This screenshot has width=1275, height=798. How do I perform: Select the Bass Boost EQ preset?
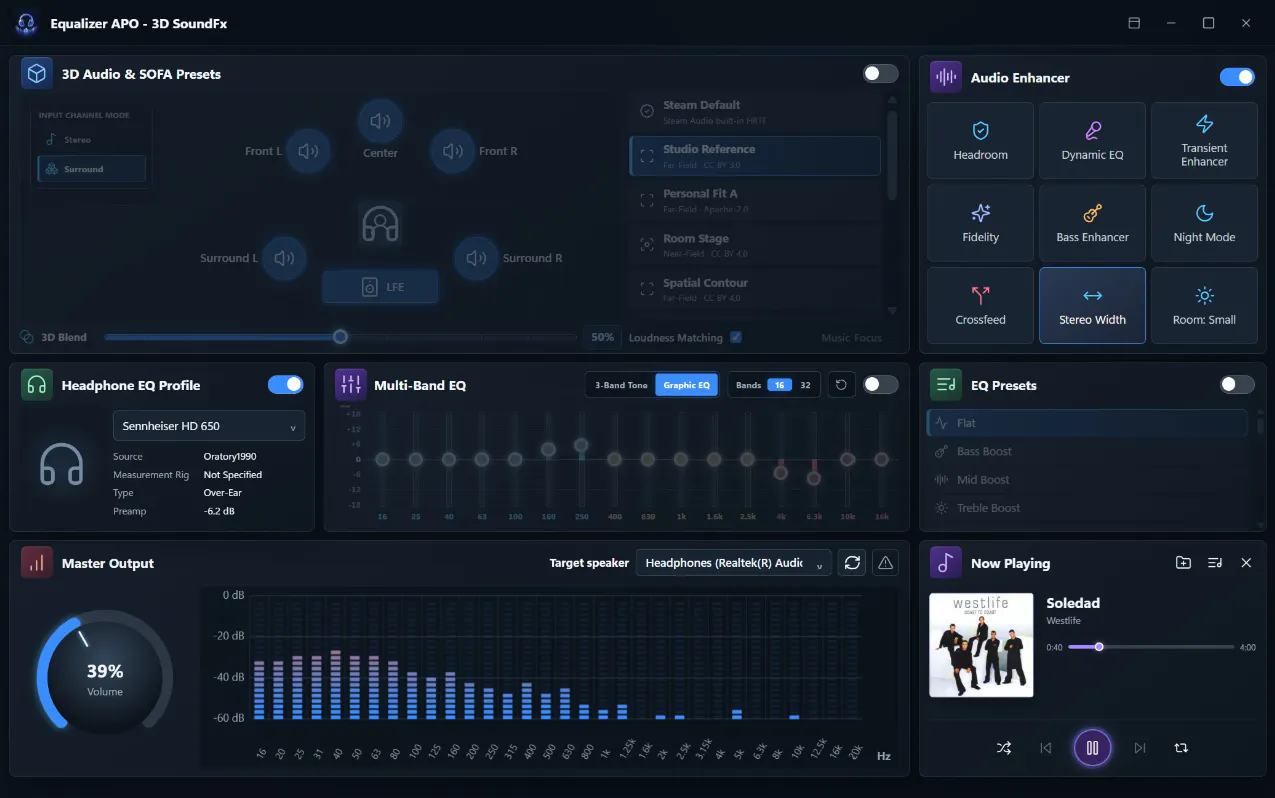(1087, 451)
